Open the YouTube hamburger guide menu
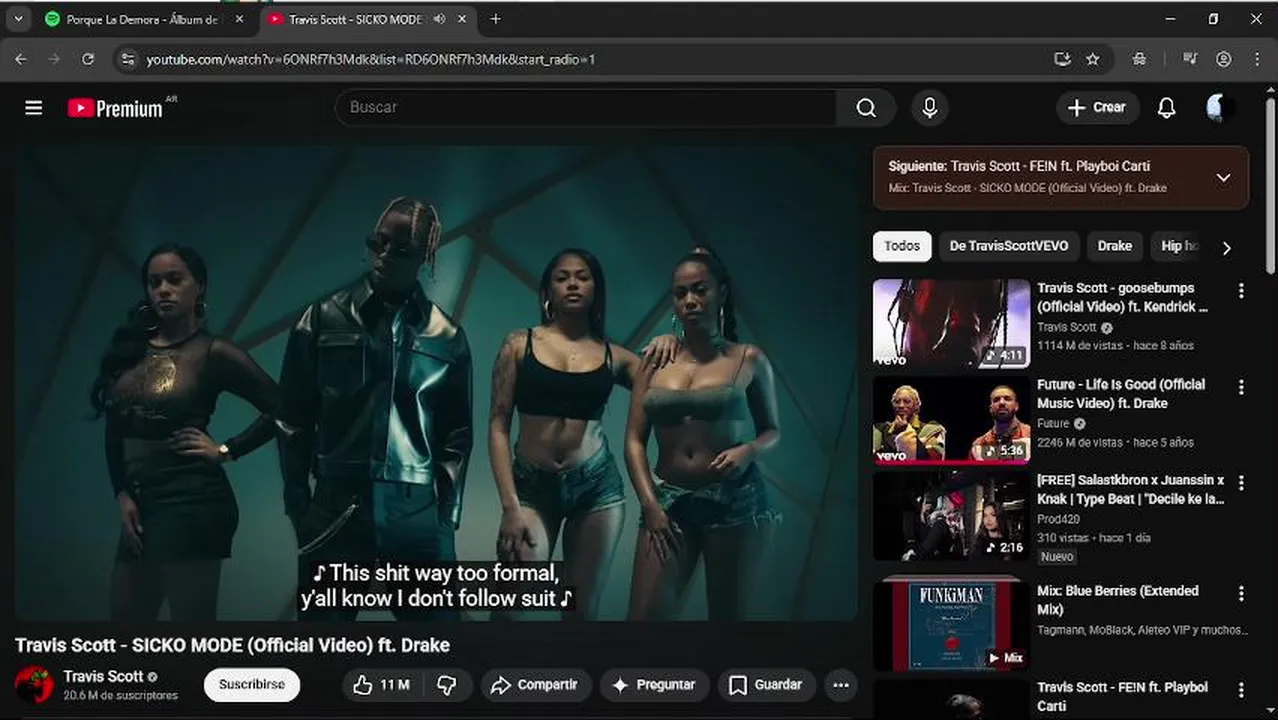 point(34,108)
